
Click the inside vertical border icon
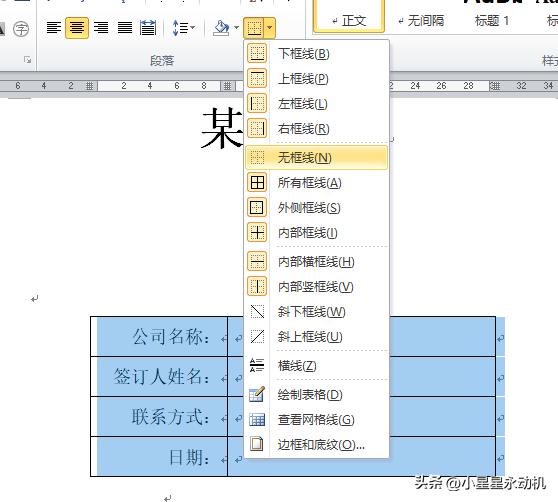pyautogui.click(x=257, y=286)
